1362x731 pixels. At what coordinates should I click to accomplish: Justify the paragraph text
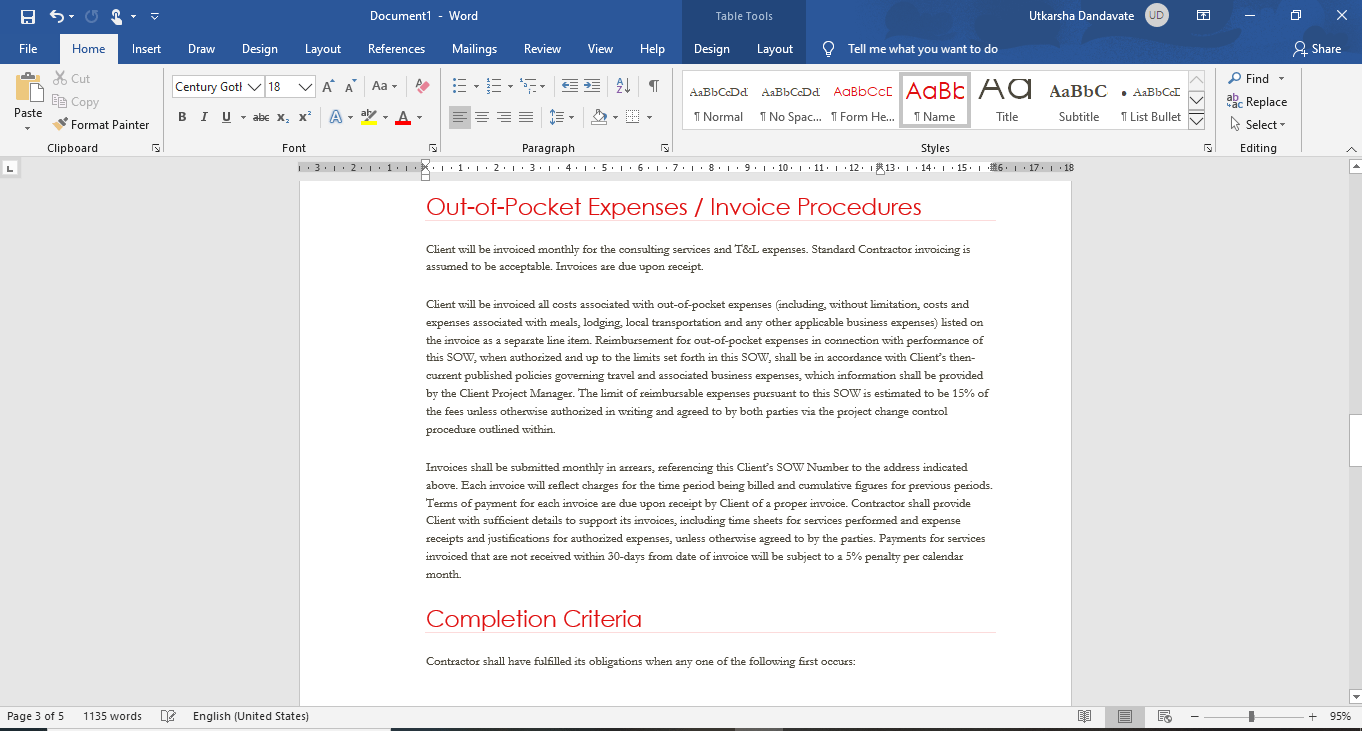point(526,117)
